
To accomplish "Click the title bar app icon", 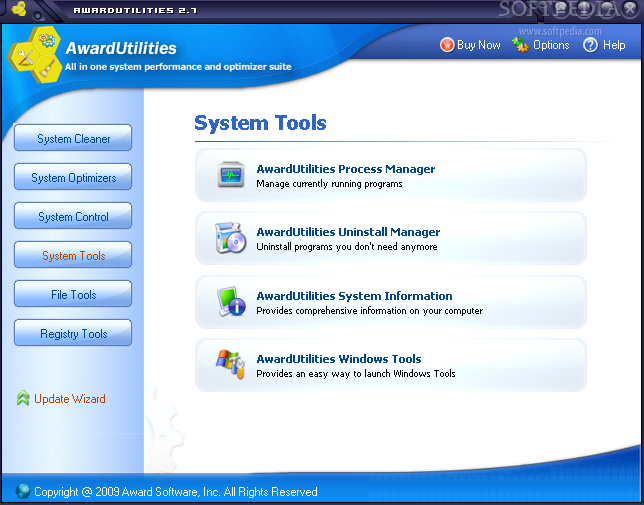I will click(x=18, y=9).
